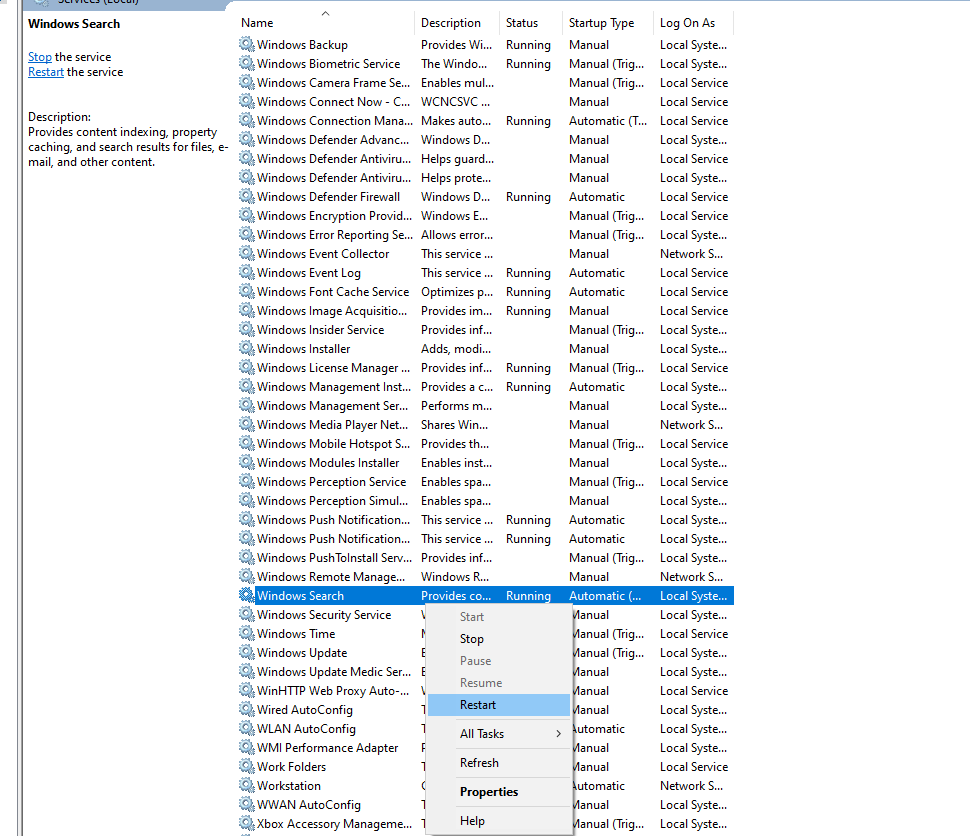
Task: Click the gear icon beside Windows Connection Manager
Action: pos(247,120)
